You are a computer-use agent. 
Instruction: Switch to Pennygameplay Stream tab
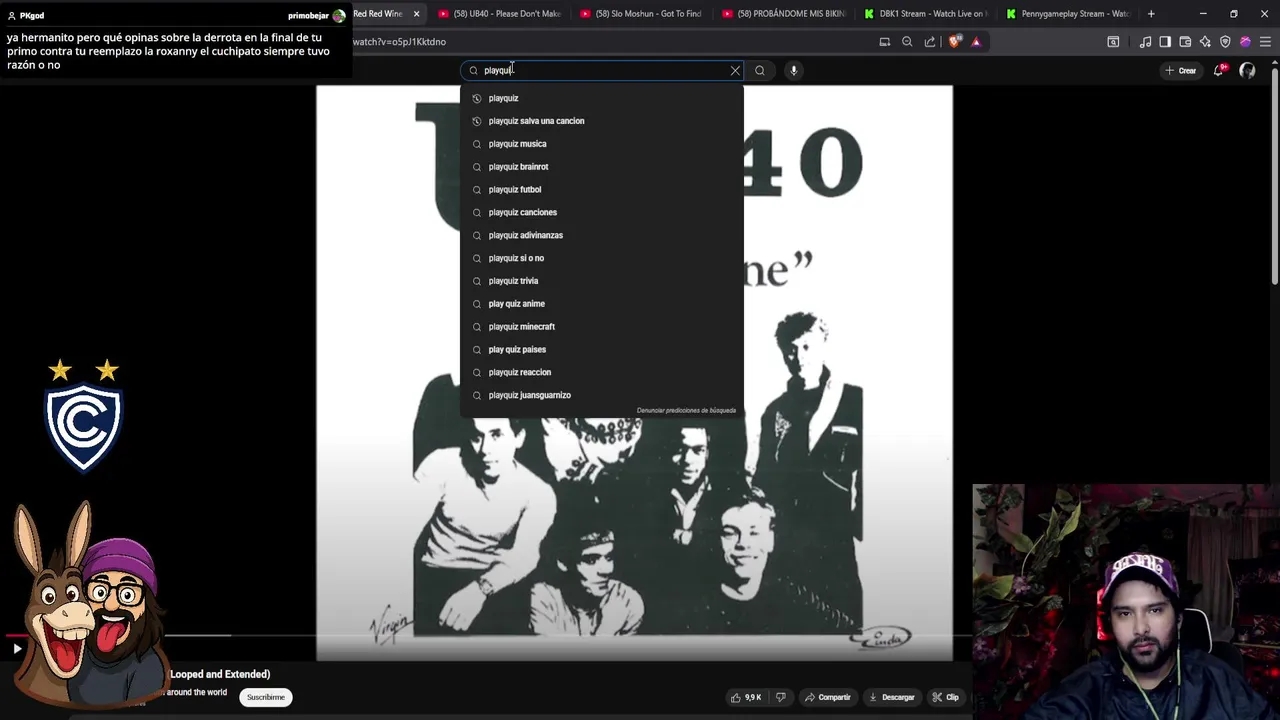[1068, 14]
